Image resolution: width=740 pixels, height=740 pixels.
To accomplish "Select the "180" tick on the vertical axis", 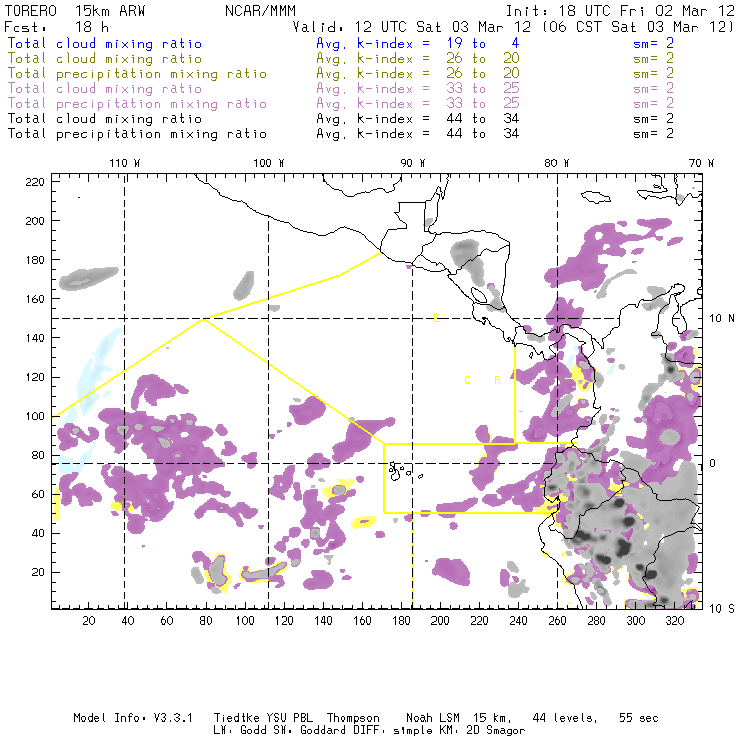I will pyautogui.click(x=35, y=260).
